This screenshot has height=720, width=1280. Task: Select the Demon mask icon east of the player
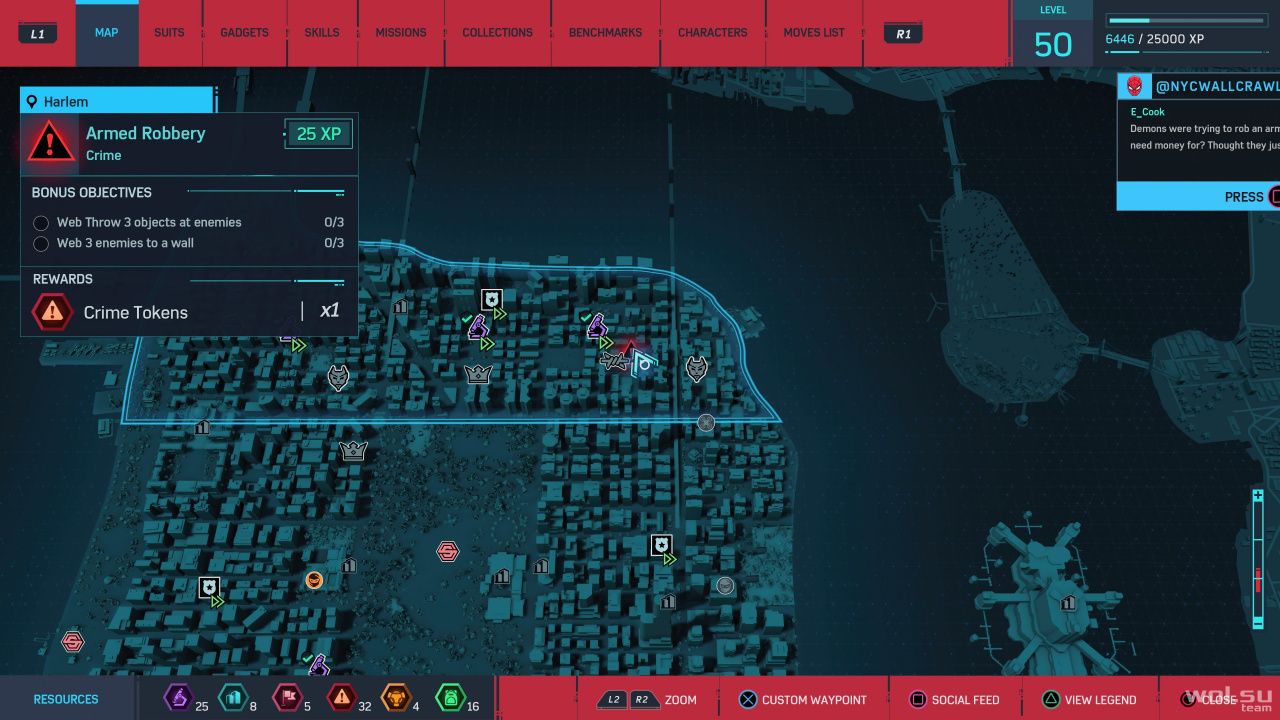click(697, 369)
